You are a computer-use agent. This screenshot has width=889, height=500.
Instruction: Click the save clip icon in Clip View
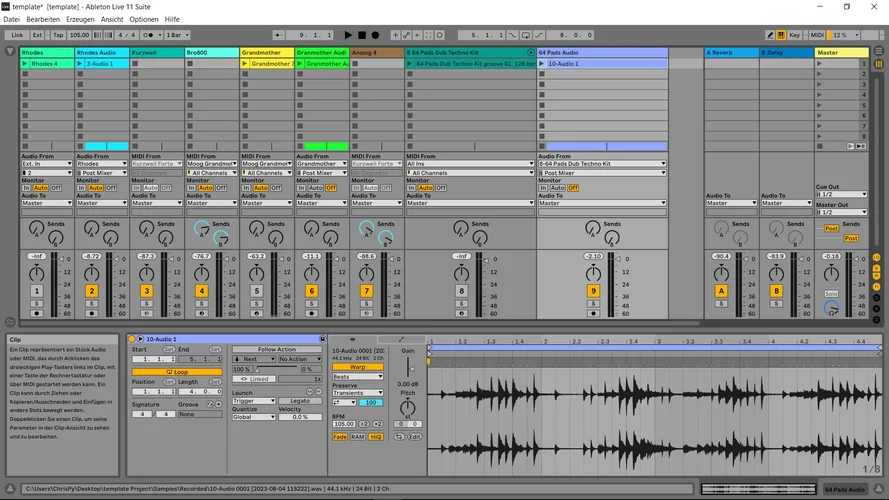coord(320,340)
